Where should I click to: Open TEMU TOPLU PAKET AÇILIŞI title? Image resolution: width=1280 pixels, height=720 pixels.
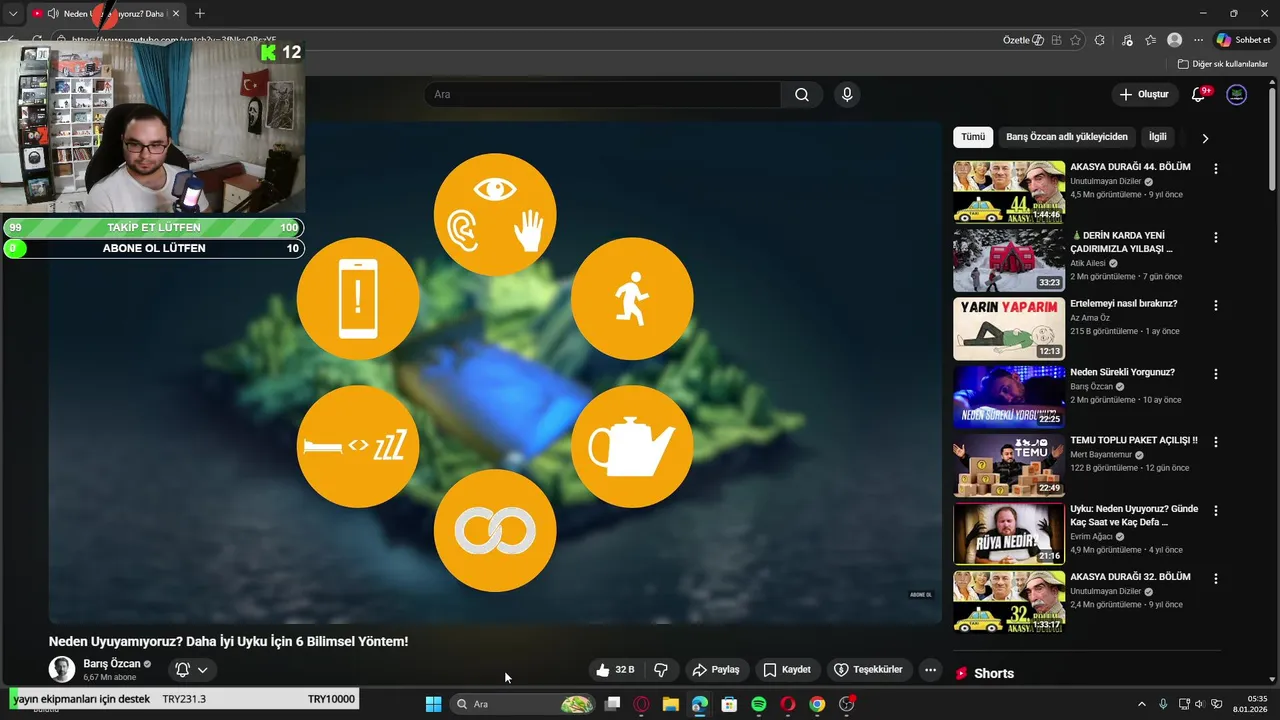pos(1134,440)
